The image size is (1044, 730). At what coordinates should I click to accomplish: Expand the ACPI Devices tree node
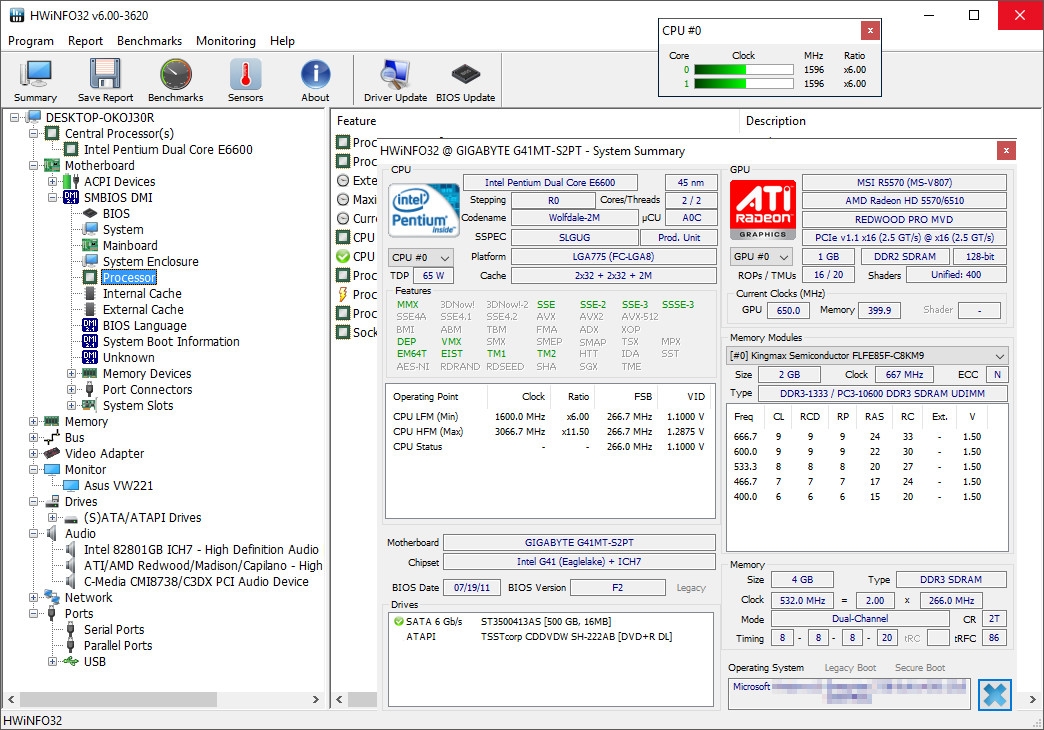[53, 182]
